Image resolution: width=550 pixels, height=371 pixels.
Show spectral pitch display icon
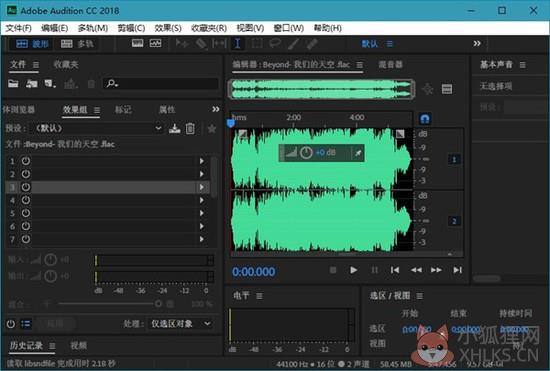pyautogui.click(x=155, y=43)
